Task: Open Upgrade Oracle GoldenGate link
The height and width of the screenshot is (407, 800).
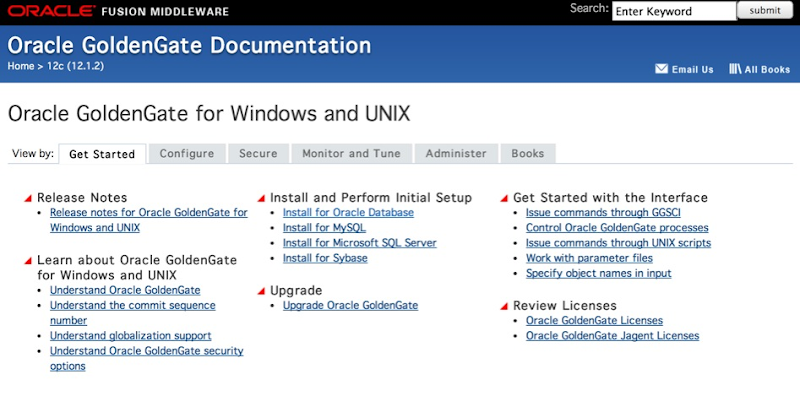Action: coord(350,305)
